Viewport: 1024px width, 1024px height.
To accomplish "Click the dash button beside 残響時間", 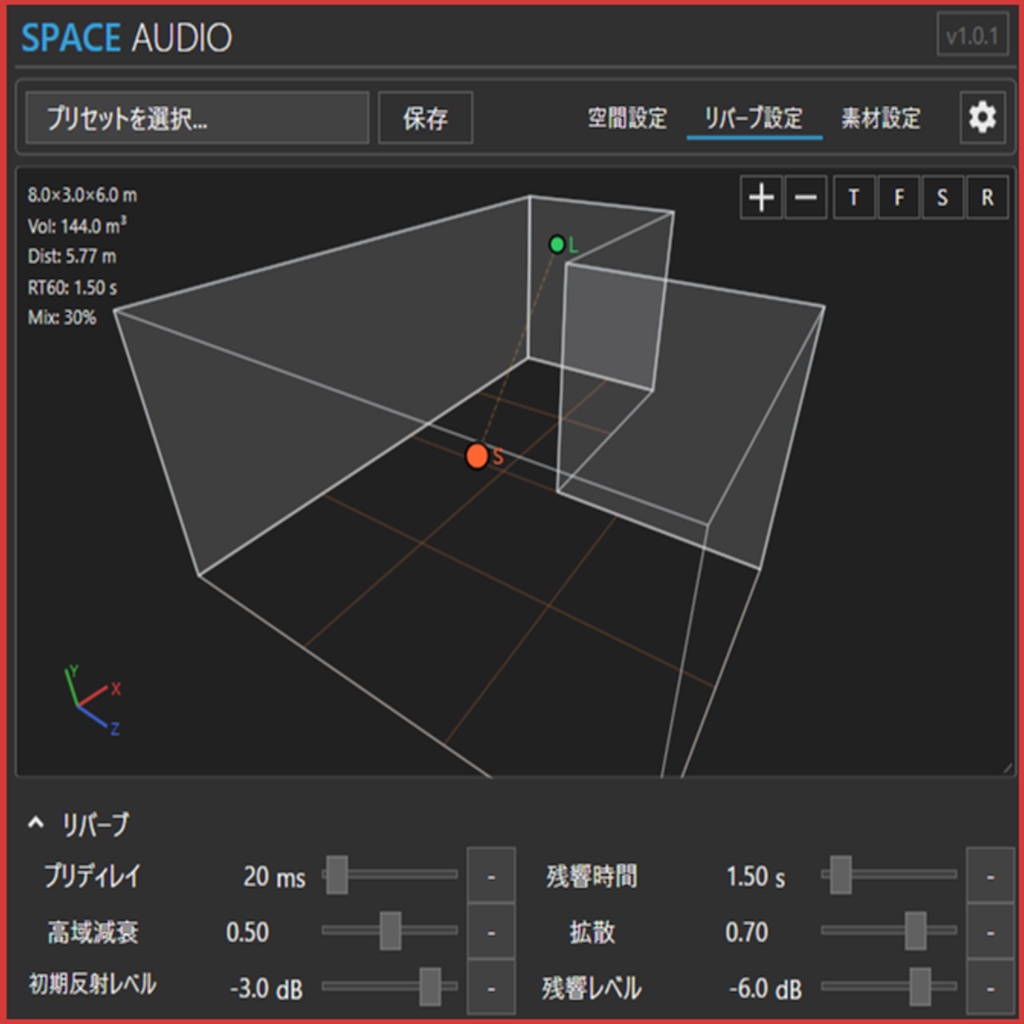I will coord(990,876).
